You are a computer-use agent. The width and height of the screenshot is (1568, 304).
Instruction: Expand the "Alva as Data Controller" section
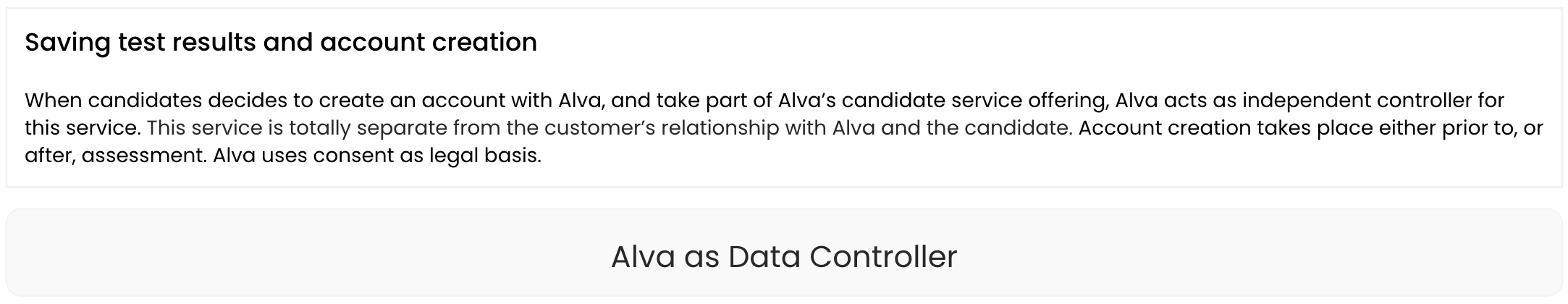(784, 257)
